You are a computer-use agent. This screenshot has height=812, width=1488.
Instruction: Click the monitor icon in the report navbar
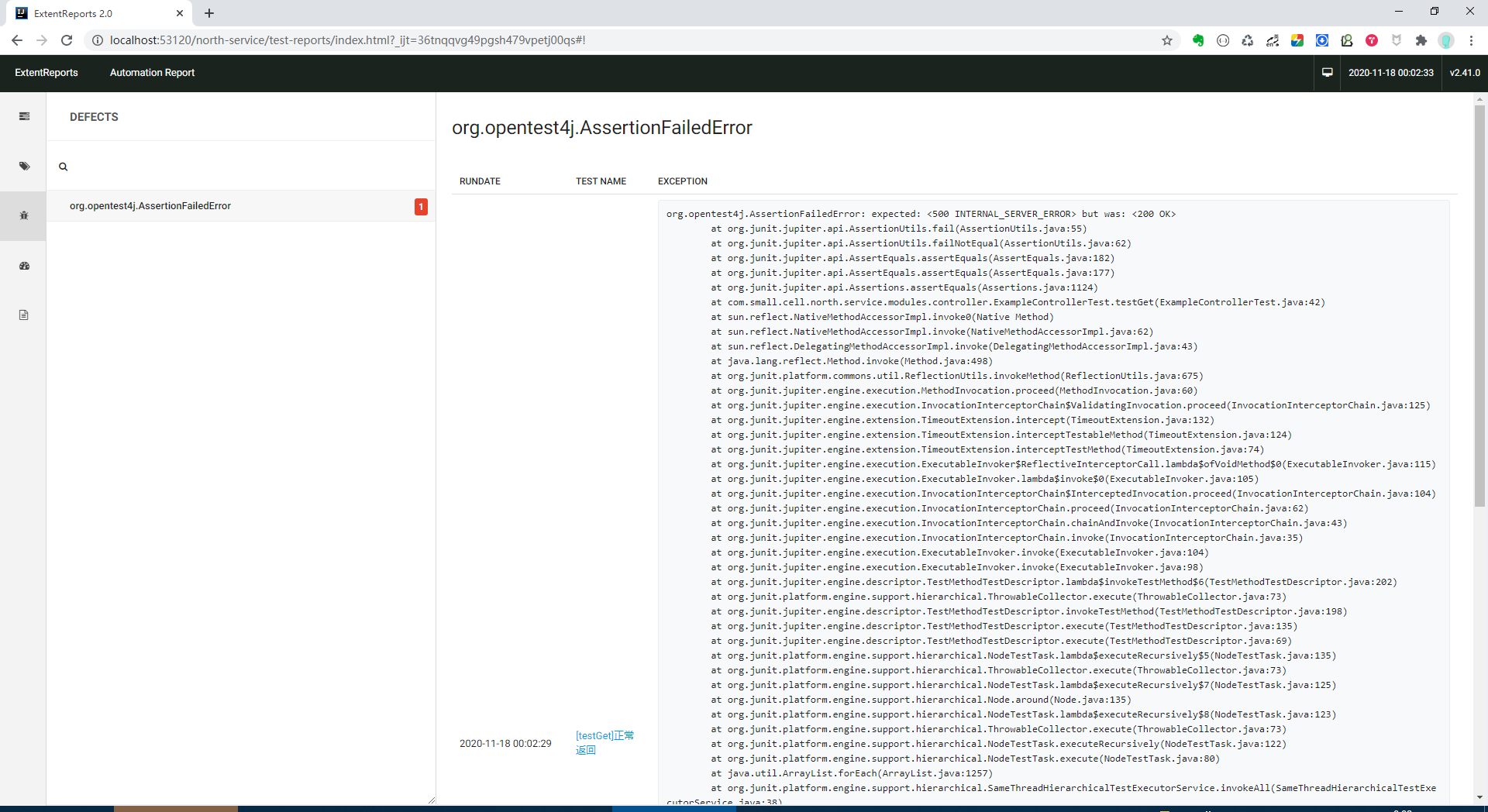[x=1327, y=72]
